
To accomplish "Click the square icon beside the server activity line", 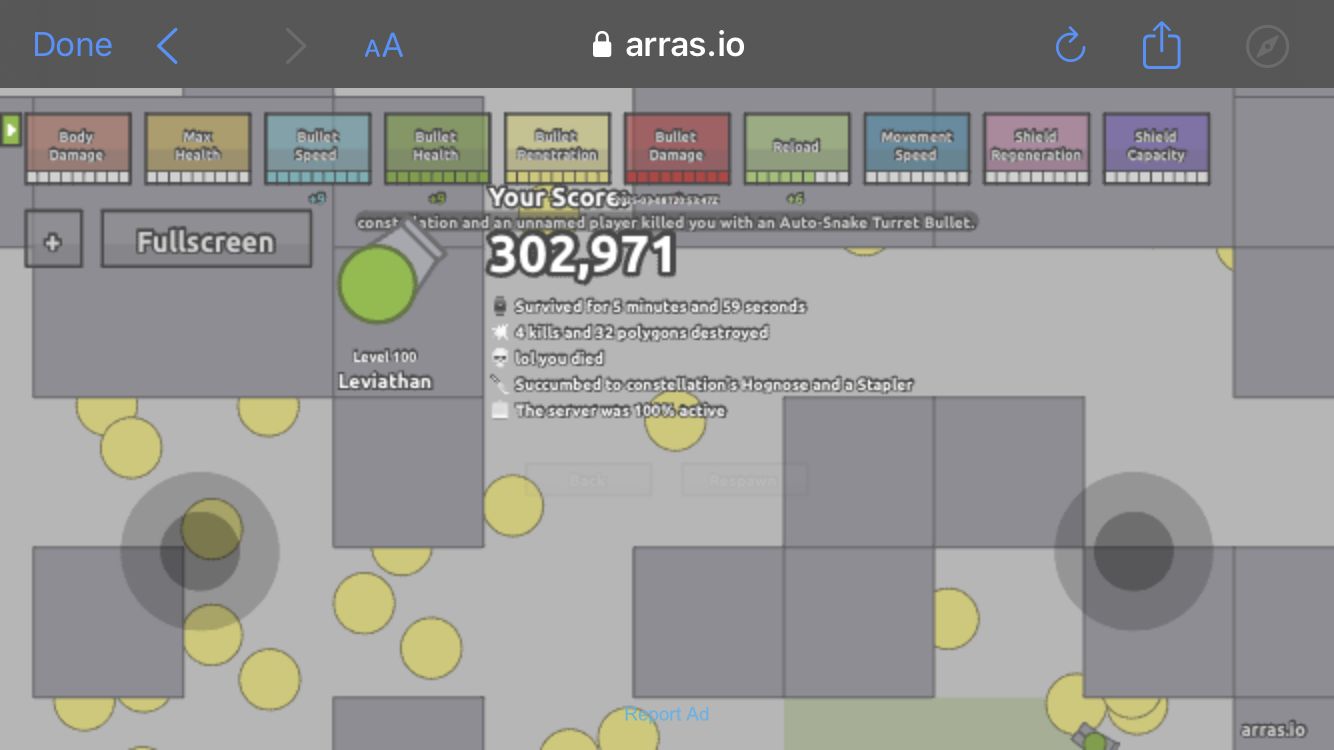I will pyautogui.click(x=500, y=411).
